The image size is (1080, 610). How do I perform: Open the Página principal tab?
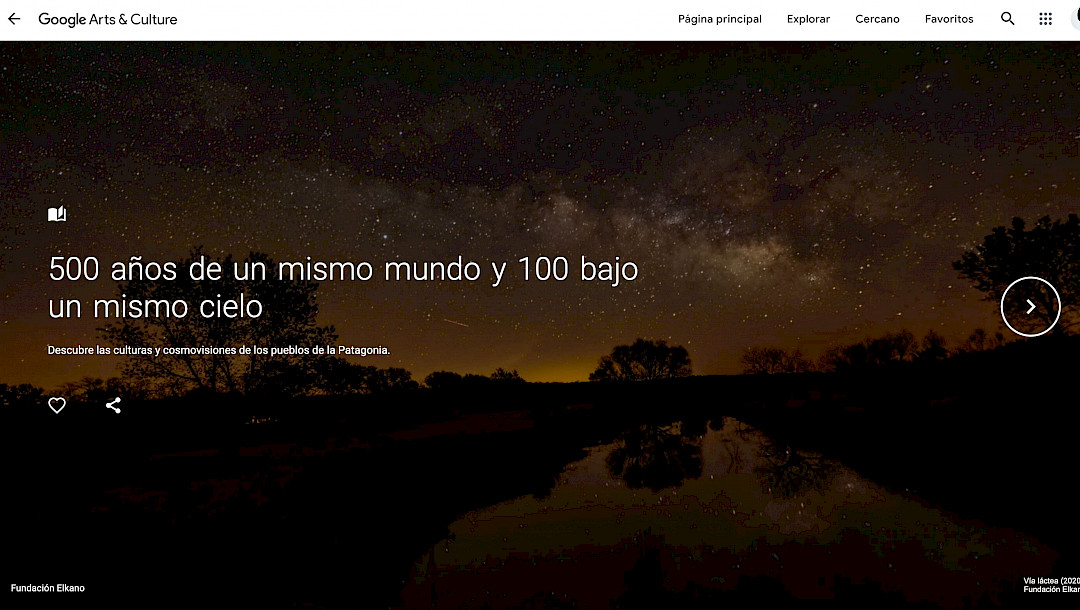[x=719, y=19]
